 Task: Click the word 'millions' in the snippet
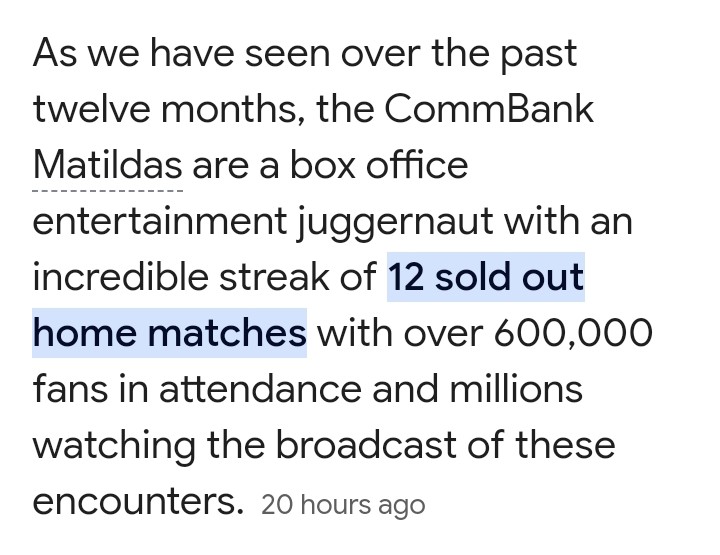(x=516, y=389)
